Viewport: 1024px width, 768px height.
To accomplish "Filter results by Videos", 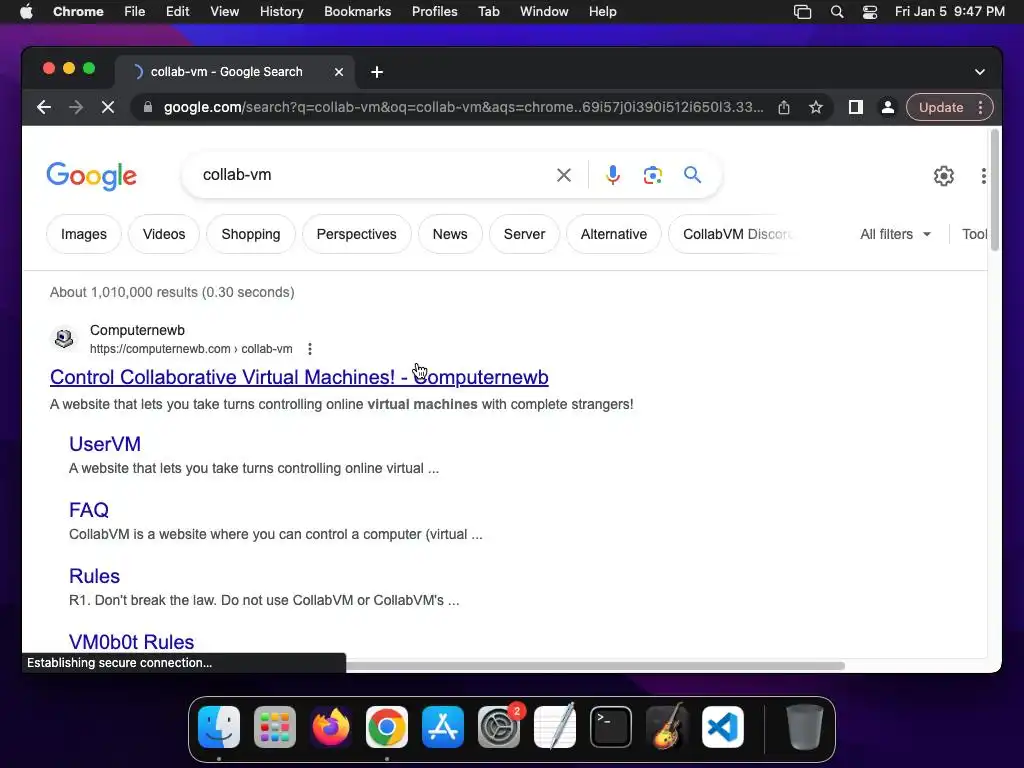I will tap(164, 234).
